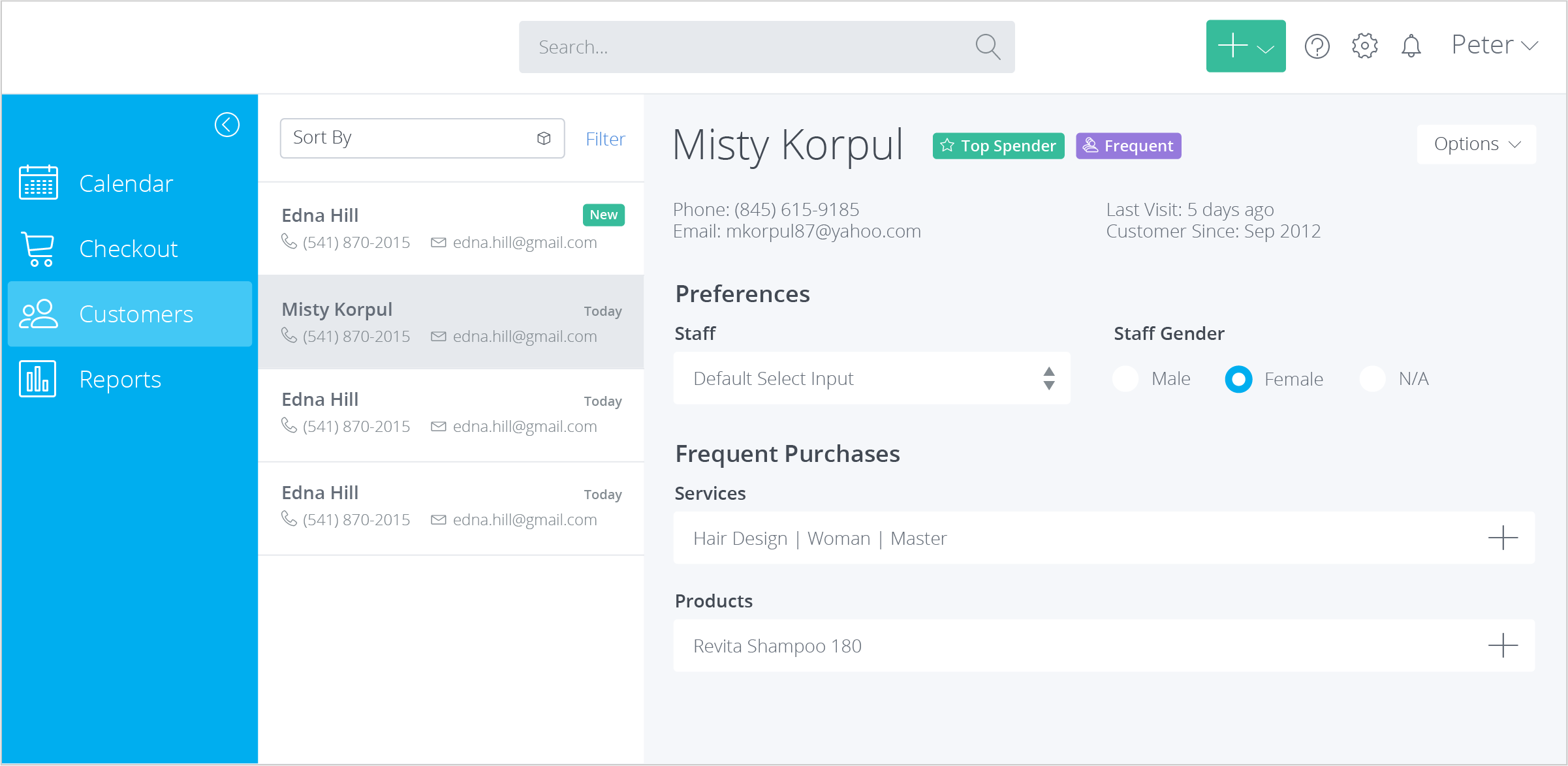Open the Peter account menu
Viewport: 1568px width, 766px height.
point(1494,45)
